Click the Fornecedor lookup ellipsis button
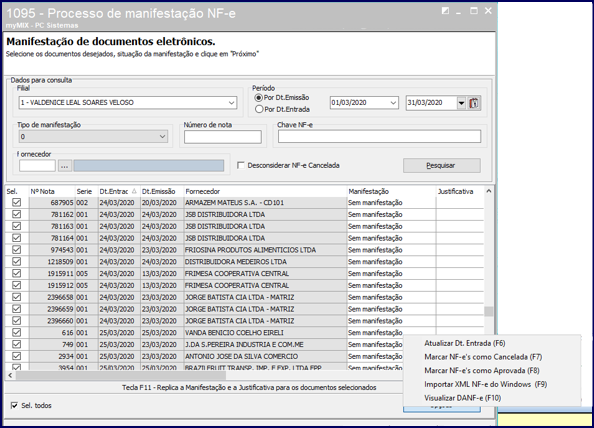Viewport: 594px width, 428px height. 64,166
